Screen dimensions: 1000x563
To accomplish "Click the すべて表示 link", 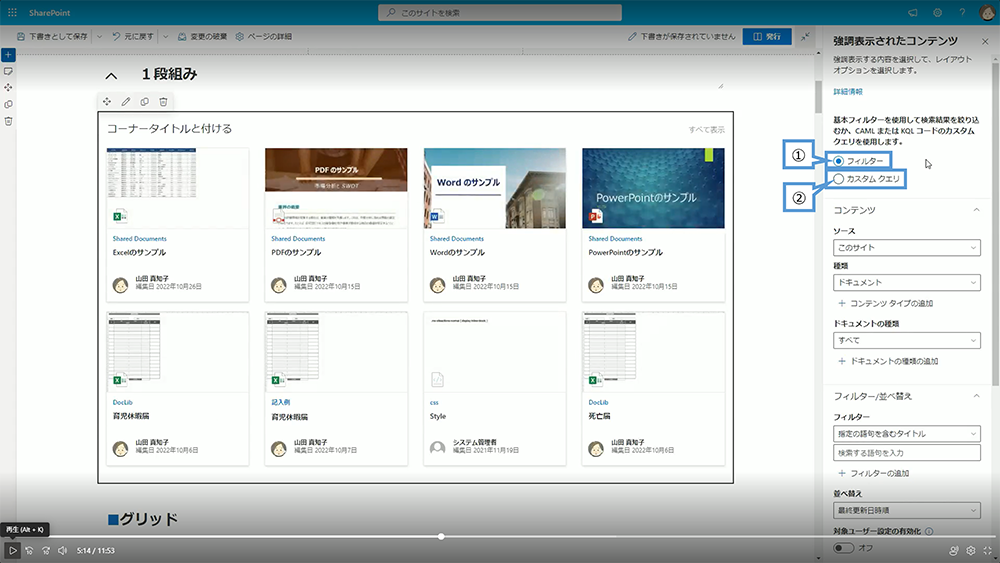I will pos(706,129).
